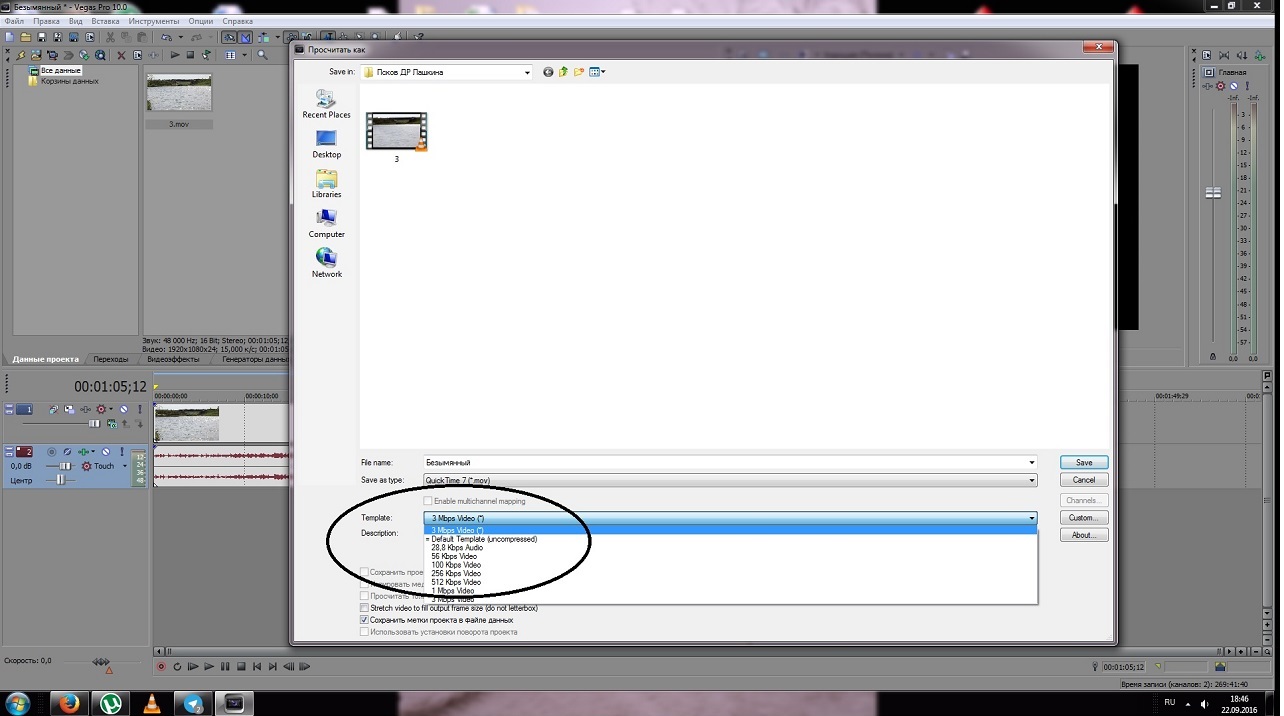Viewport: 1284px width, 716px height.
Task: Click the Cancel button
Action: pos(1084,480)
